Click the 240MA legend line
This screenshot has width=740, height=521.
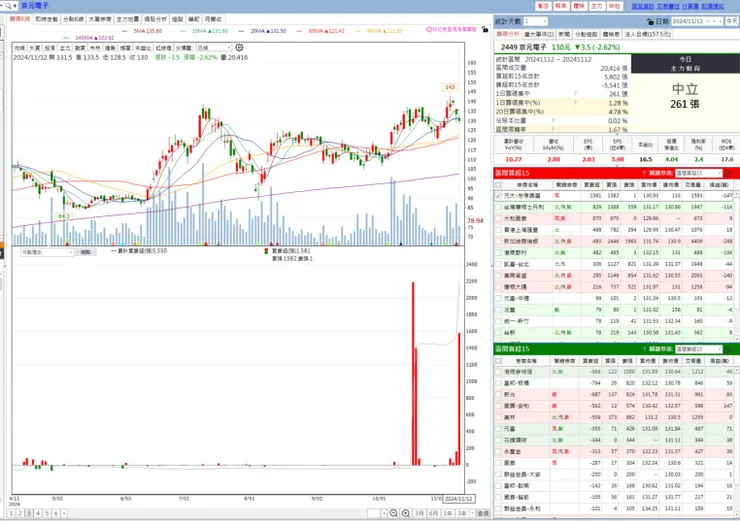click(89, 38)
